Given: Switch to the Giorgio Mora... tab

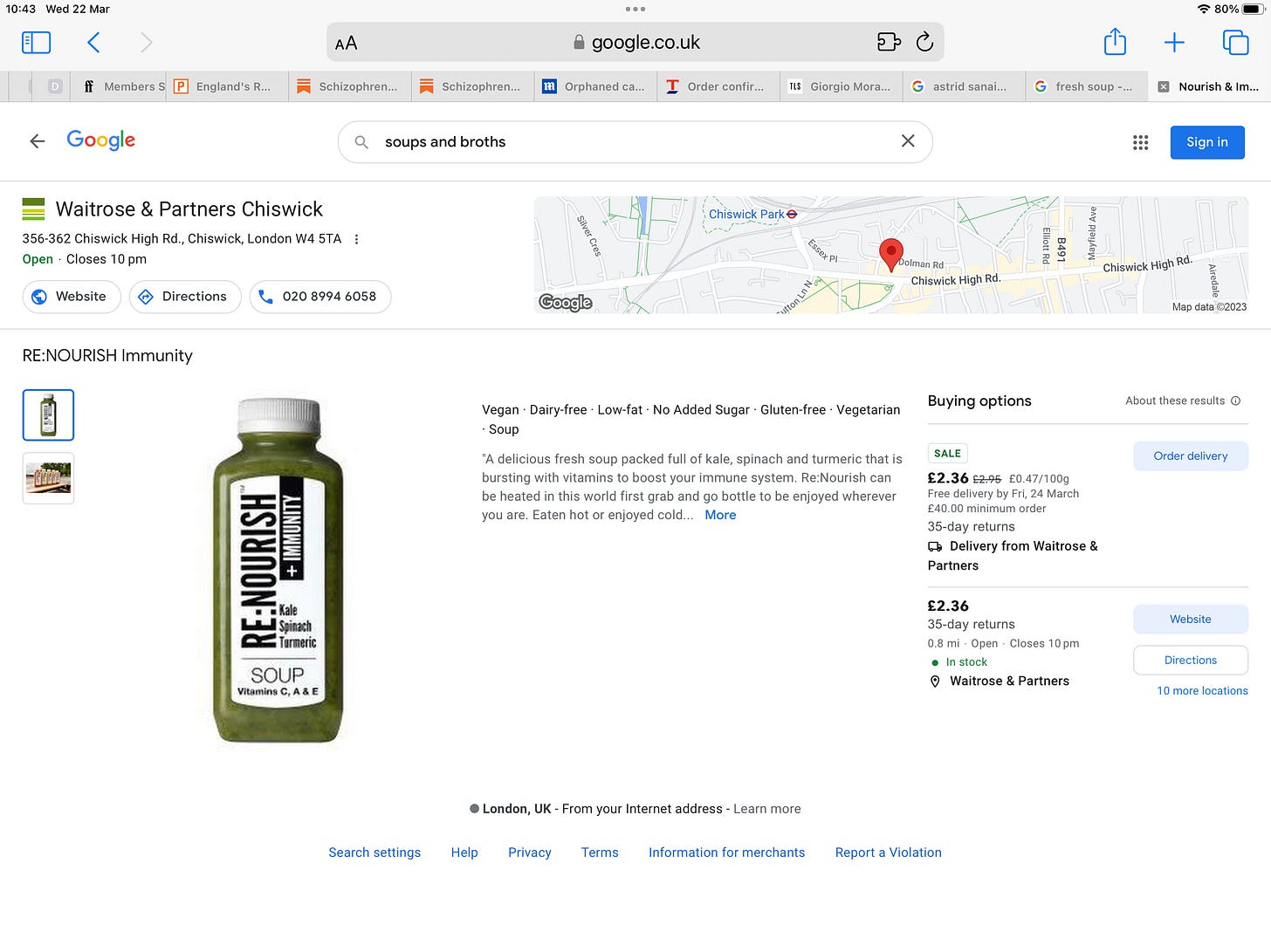Looking at the screenshot, I should point(841,86).
